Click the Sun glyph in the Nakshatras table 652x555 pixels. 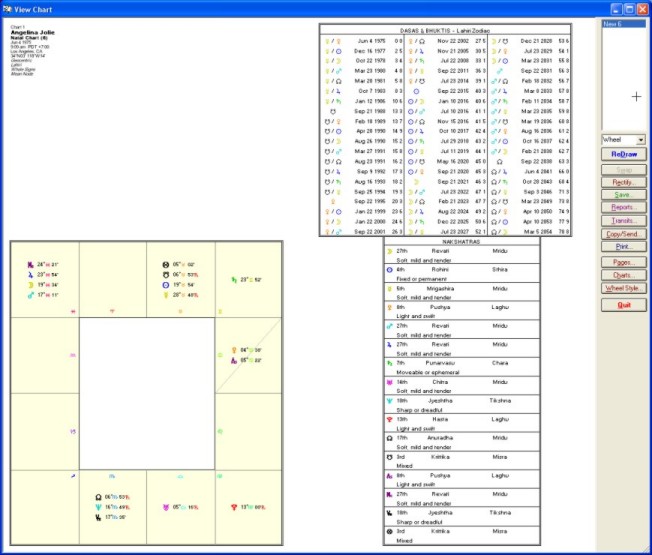point(390,268)
